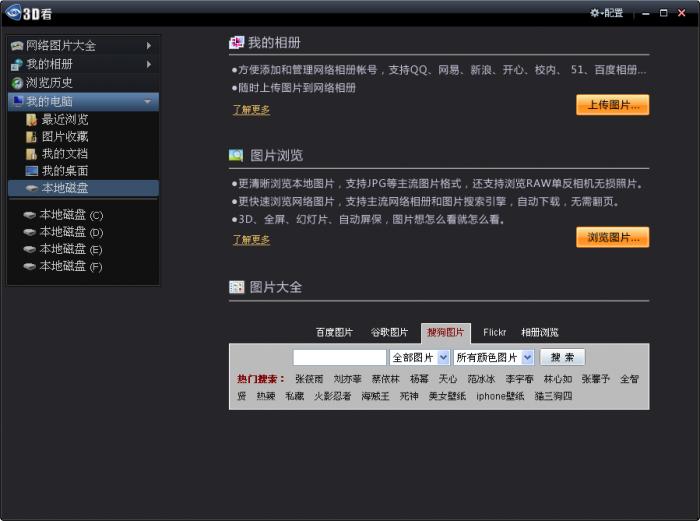The height and width of the screenshot is (521, 700).
Task: Open drive icon for 本地磁盘 (F)
Action: 29,267
